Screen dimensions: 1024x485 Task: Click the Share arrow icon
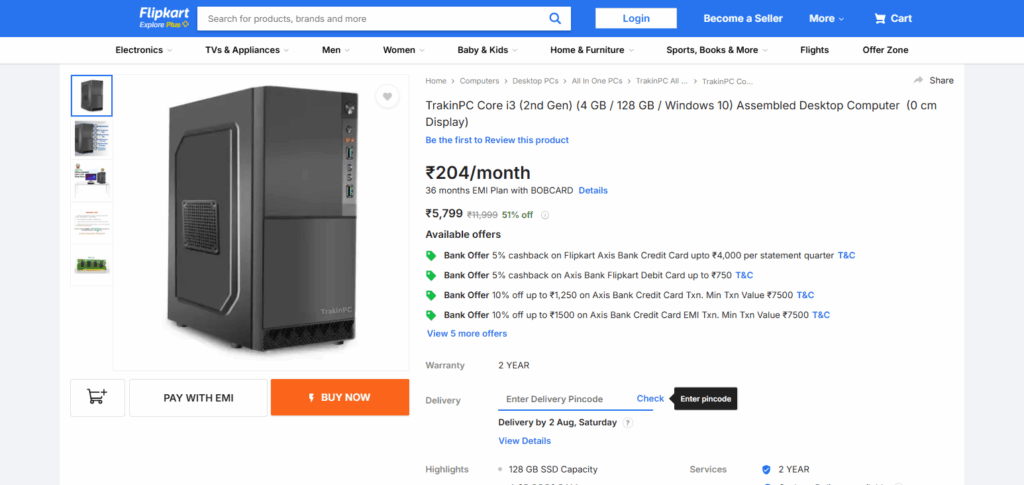(x=918, y=80)
